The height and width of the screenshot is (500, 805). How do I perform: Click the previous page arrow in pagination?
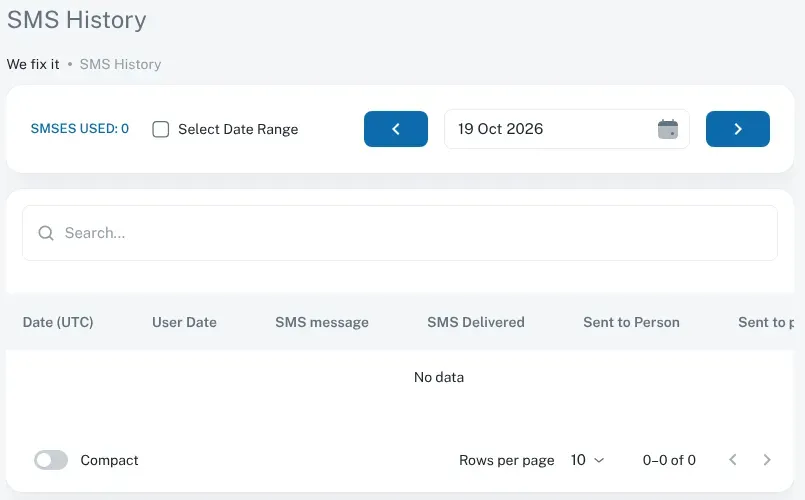click(733, 460)
